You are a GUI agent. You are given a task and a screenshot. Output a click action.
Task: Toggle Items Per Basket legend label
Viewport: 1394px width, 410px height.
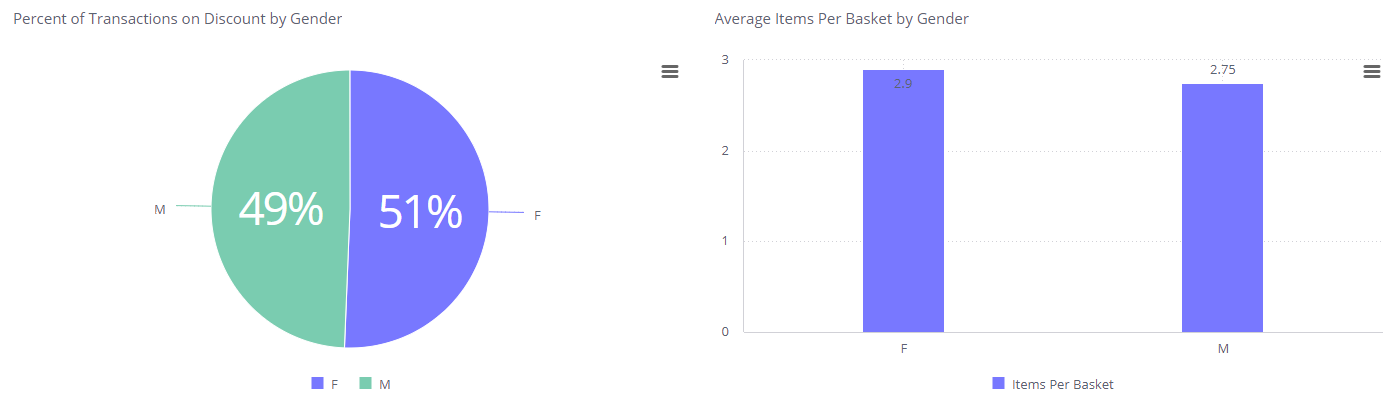point(1062,384)
